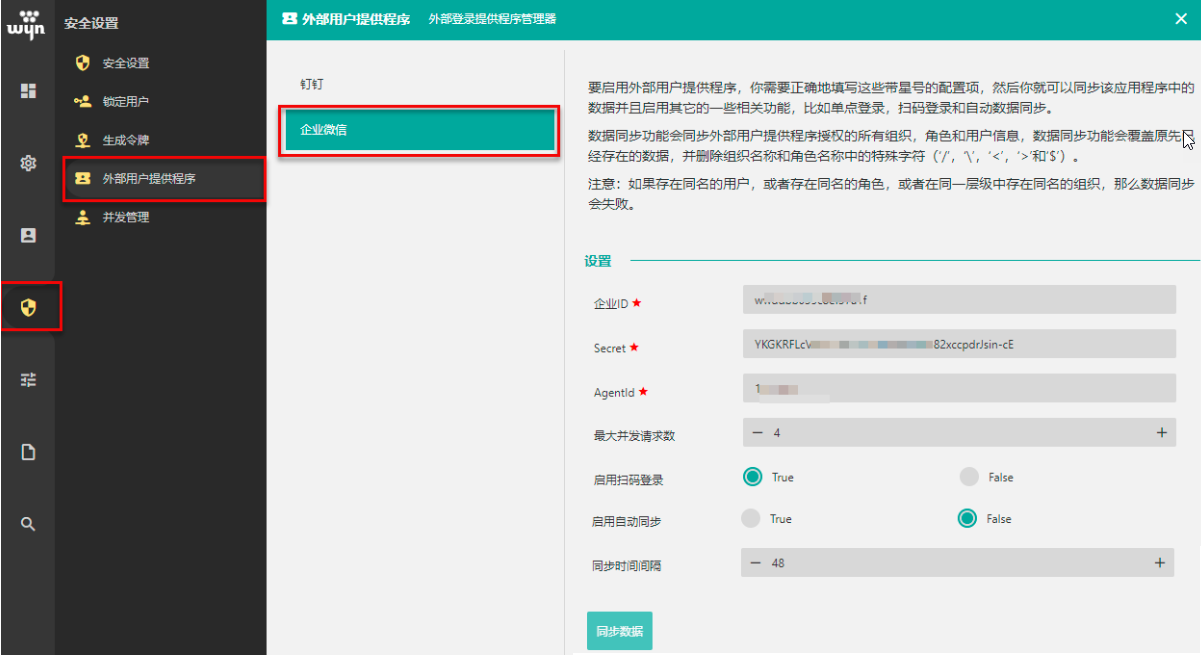The height and width of the screenshot is (657, 1201).
Task: Decrease 最大并发请求数 with minus button
Action: pos(757,433)
